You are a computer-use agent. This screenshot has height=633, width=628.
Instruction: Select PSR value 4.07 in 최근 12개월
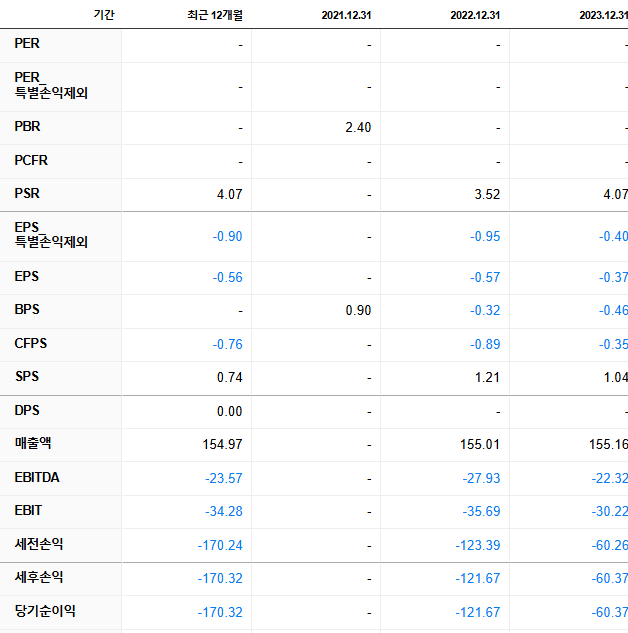click(230, 195)
